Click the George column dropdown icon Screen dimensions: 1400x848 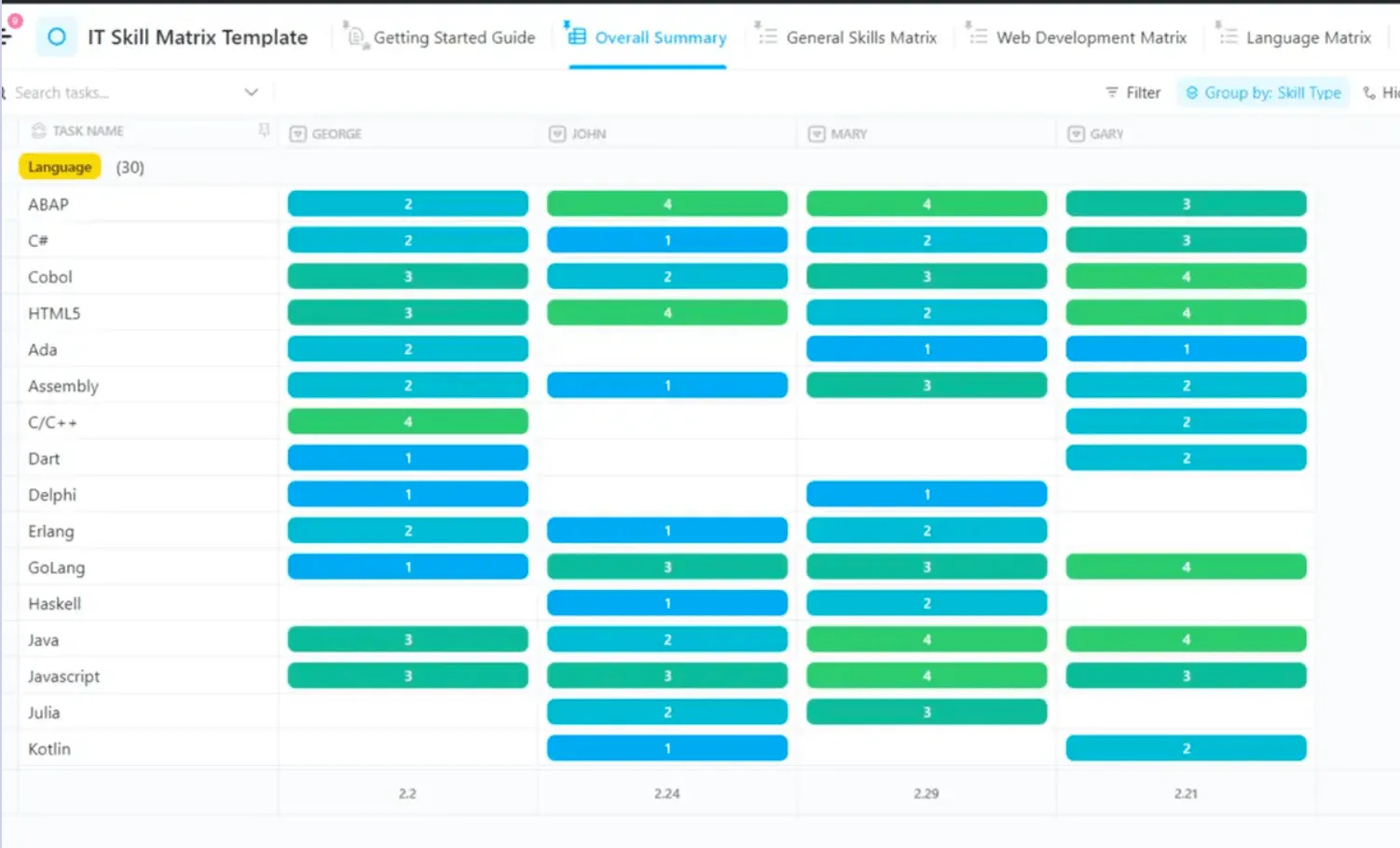[298, 134]
